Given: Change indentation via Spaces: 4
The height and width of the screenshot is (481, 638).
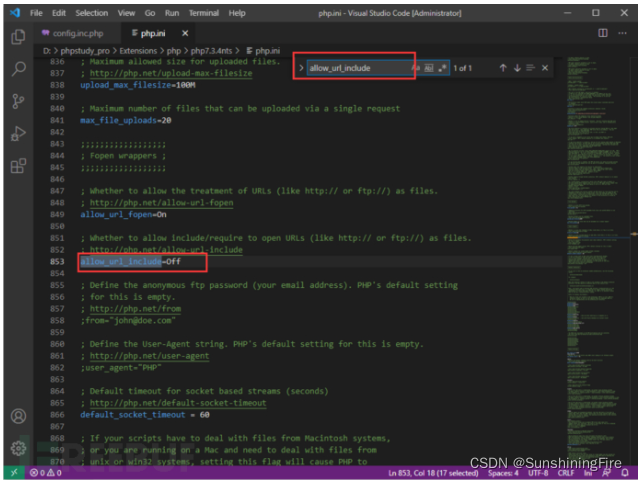Looking at the screenshot, I should [x=503, y=473].
